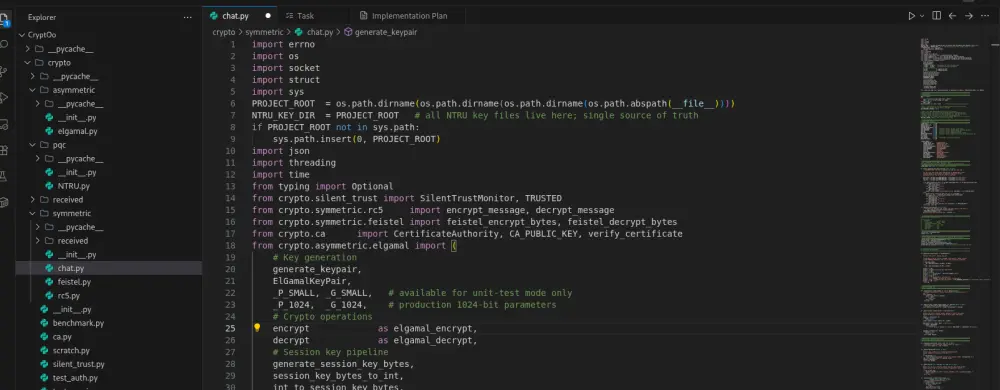
Task: Open the Run and Debug view
Action: click(x=4, y=98)
